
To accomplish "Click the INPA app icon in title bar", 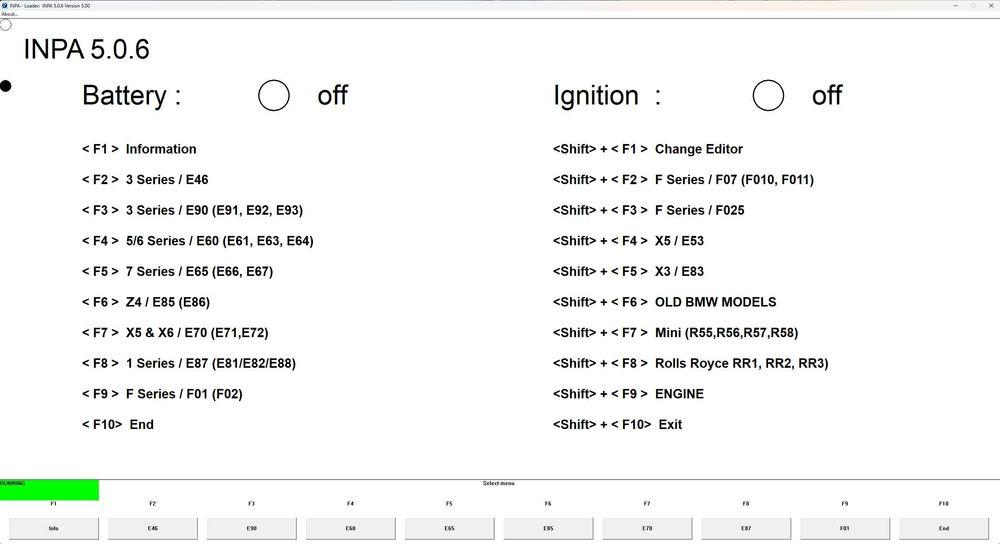I will tap(5, 5).
